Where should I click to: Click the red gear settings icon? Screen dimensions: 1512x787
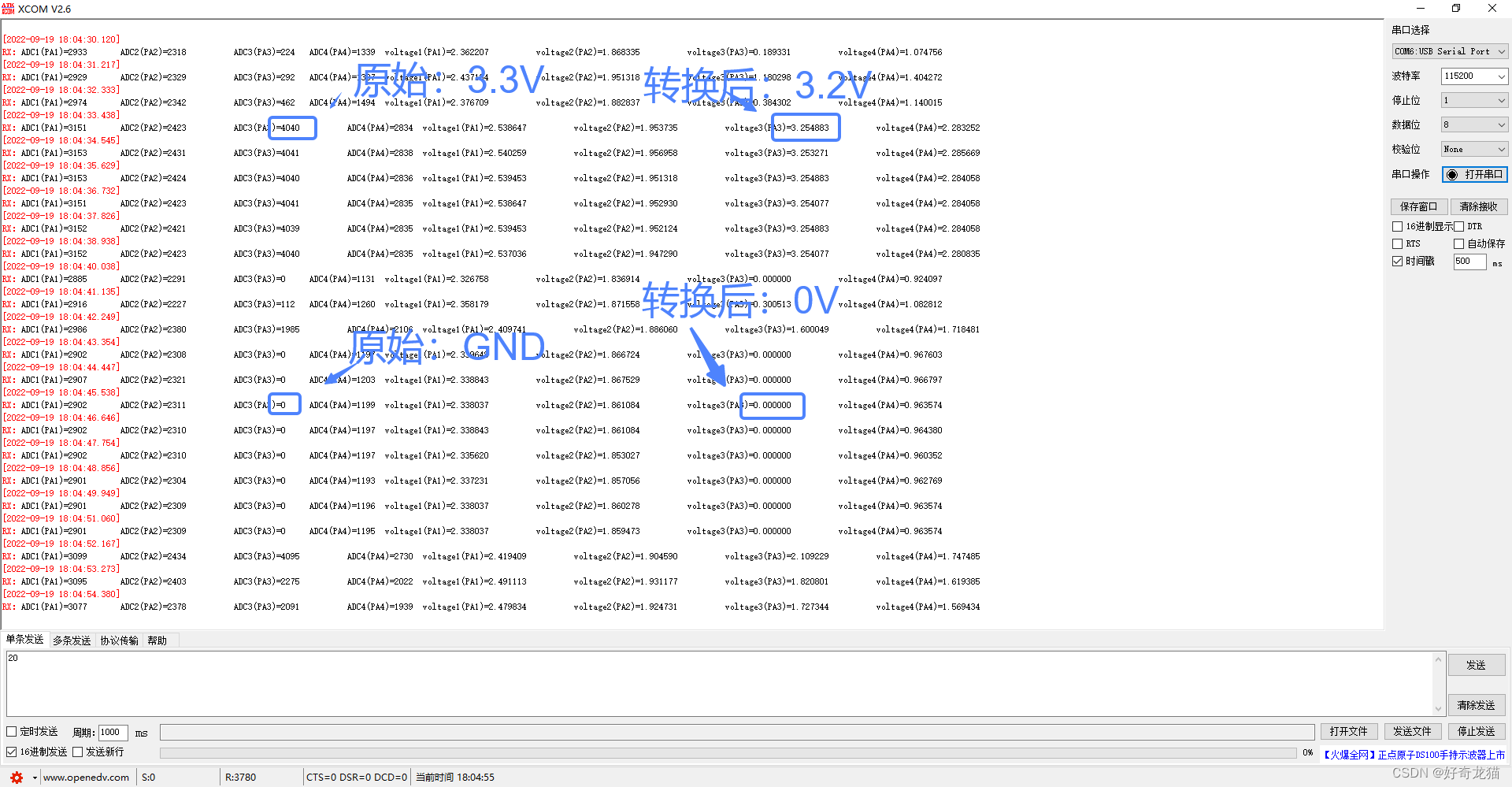[17, 777]
